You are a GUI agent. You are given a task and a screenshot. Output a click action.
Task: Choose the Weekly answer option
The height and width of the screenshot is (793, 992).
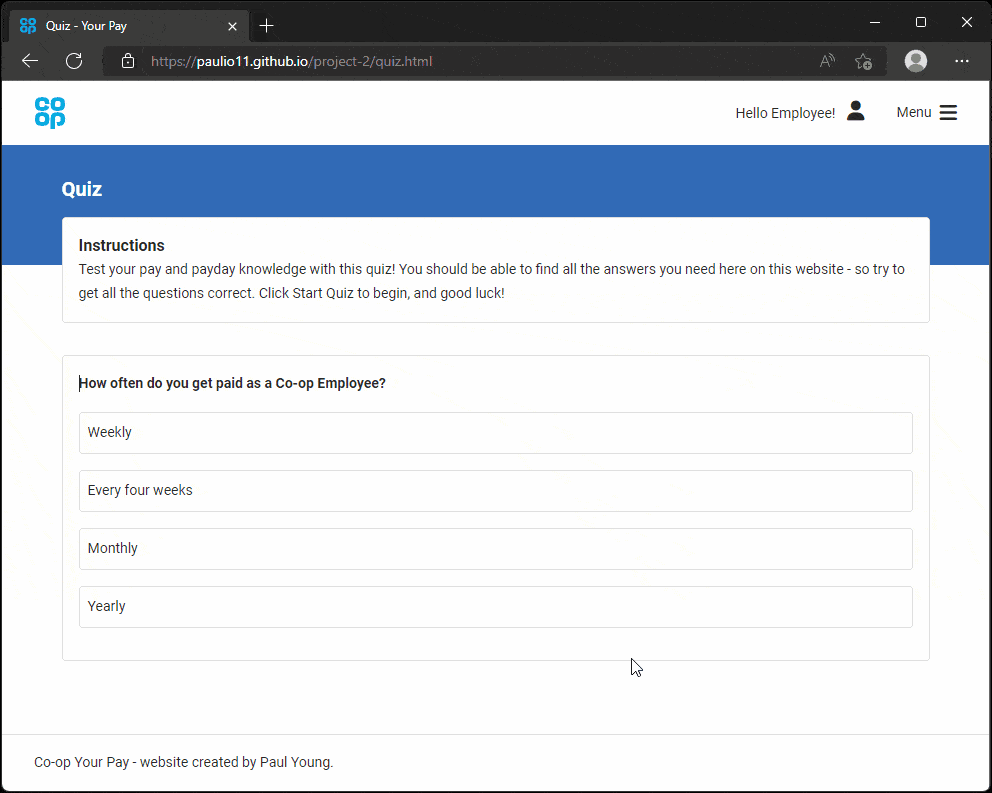coord(495,433)
